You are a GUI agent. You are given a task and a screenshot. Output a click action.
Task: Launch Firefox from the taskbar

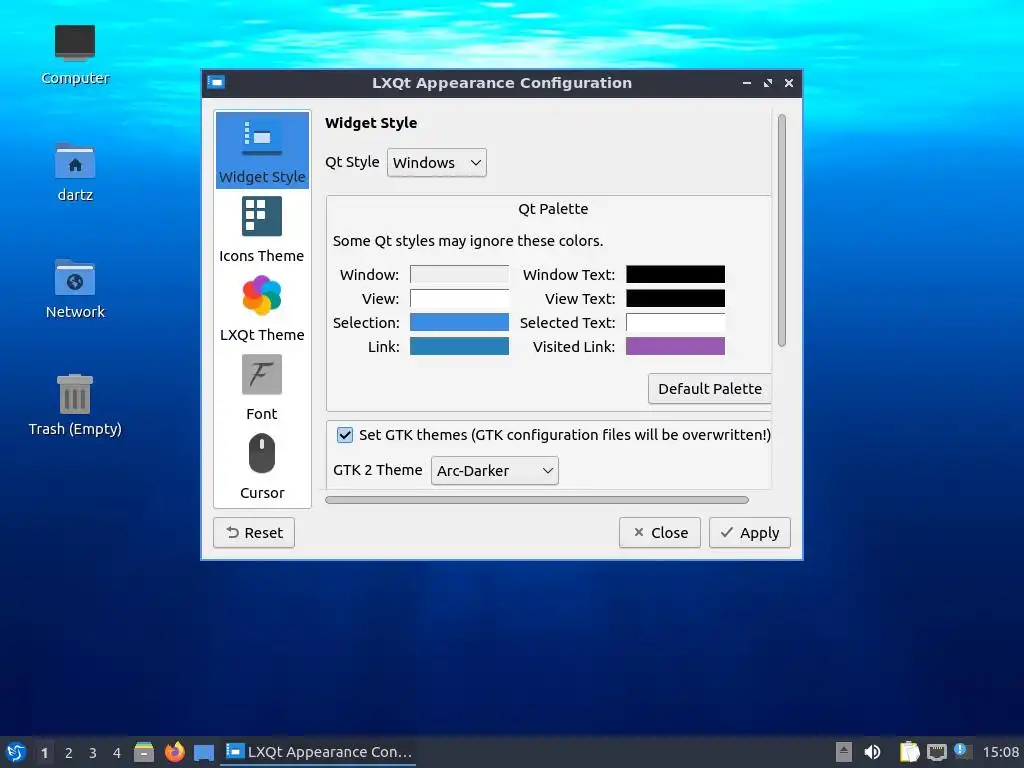(174, 752)
